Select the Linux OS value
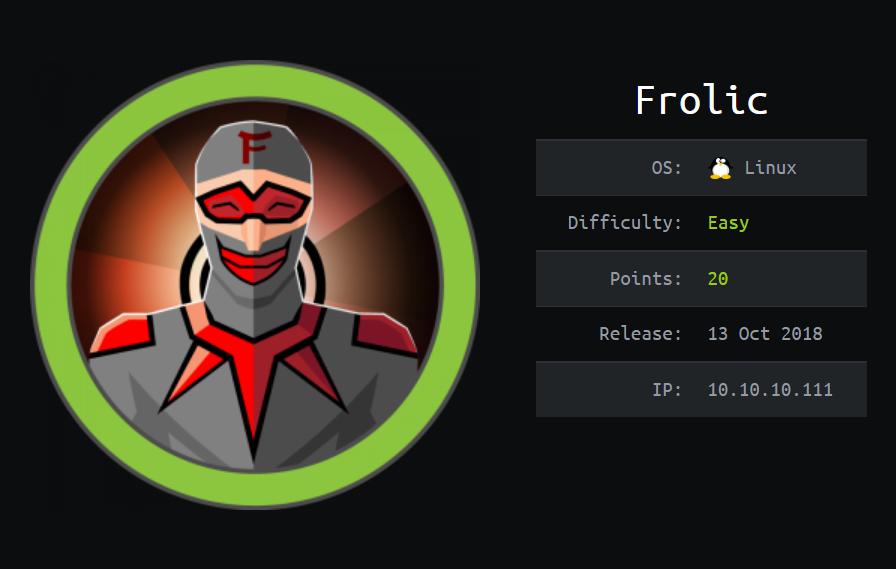 770,168
